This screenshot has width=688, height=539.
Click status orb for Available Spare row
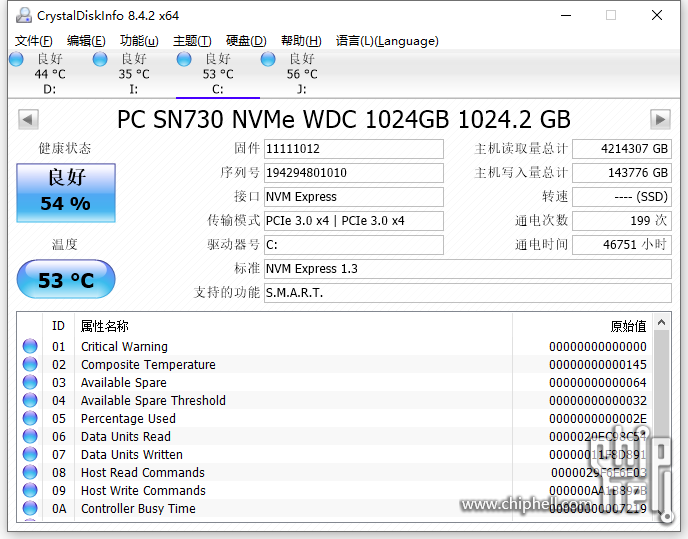30,382
